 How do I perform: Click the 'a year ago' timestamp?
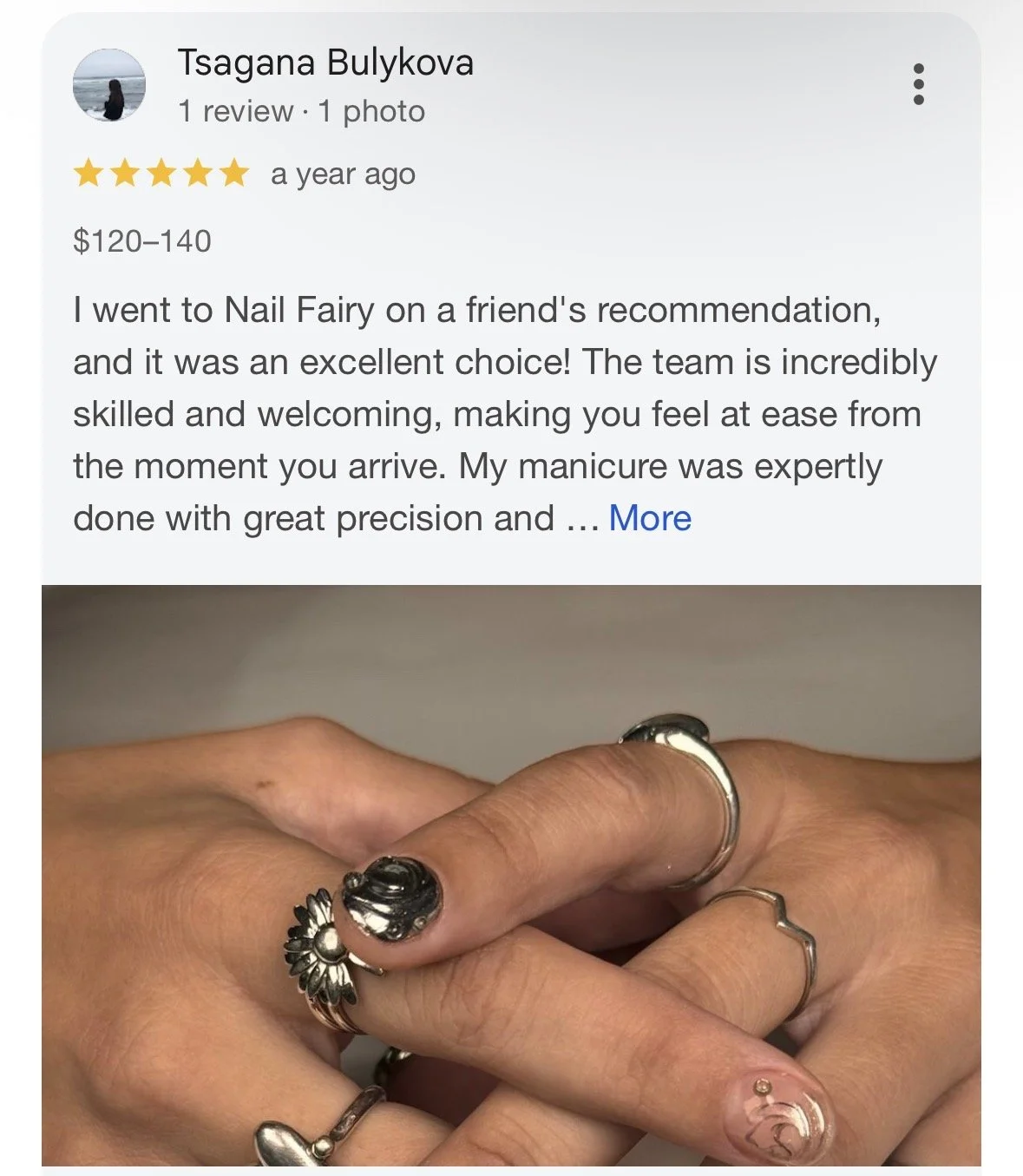click(x=343, y=174)
